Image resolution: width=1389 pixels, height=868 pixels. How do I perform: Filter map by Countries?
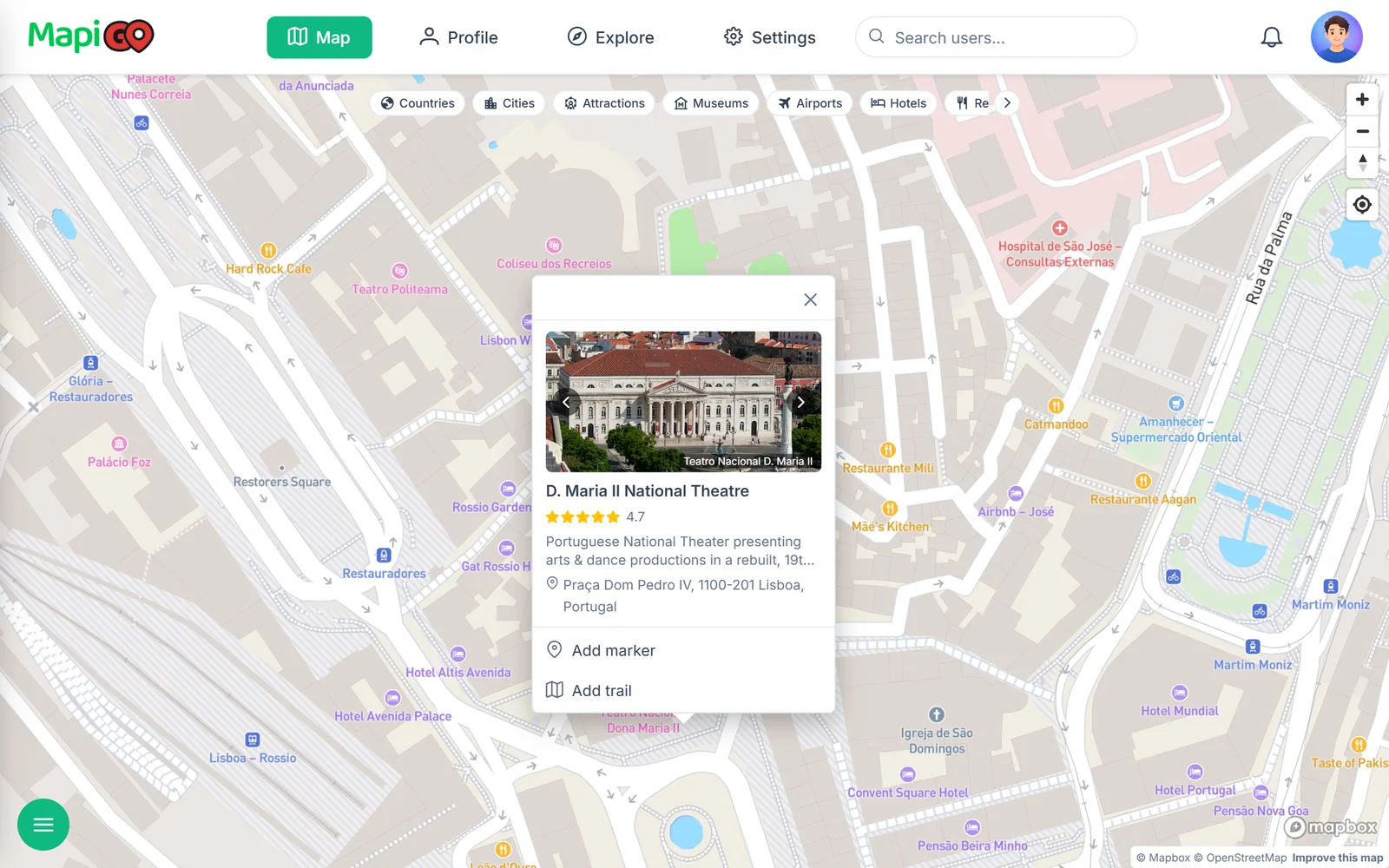[x=418, y=103]
